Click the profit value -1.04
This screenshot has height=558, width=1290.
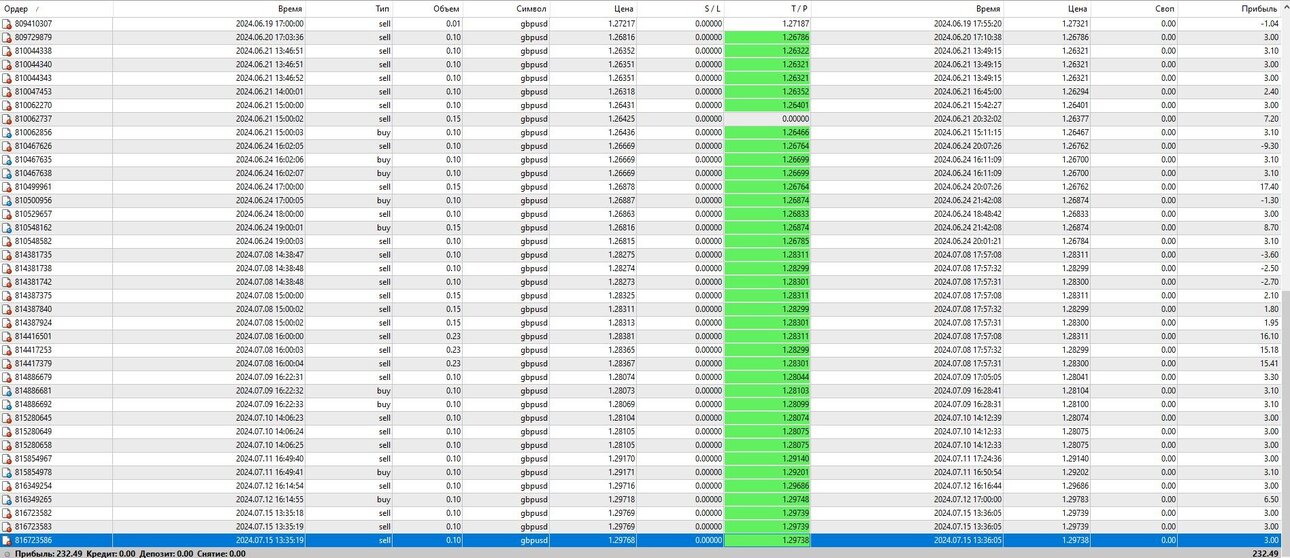click(1269, 23)
